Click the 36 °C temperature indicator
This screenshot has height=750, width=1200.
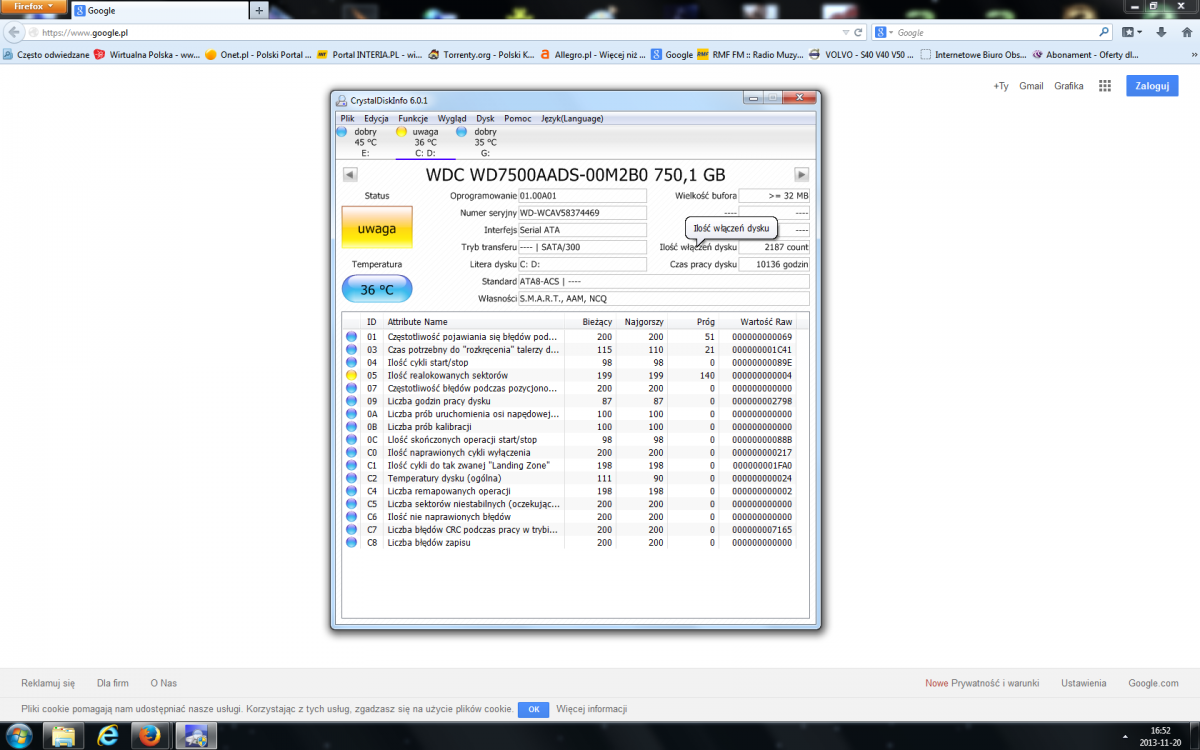(x=377, y=289)
